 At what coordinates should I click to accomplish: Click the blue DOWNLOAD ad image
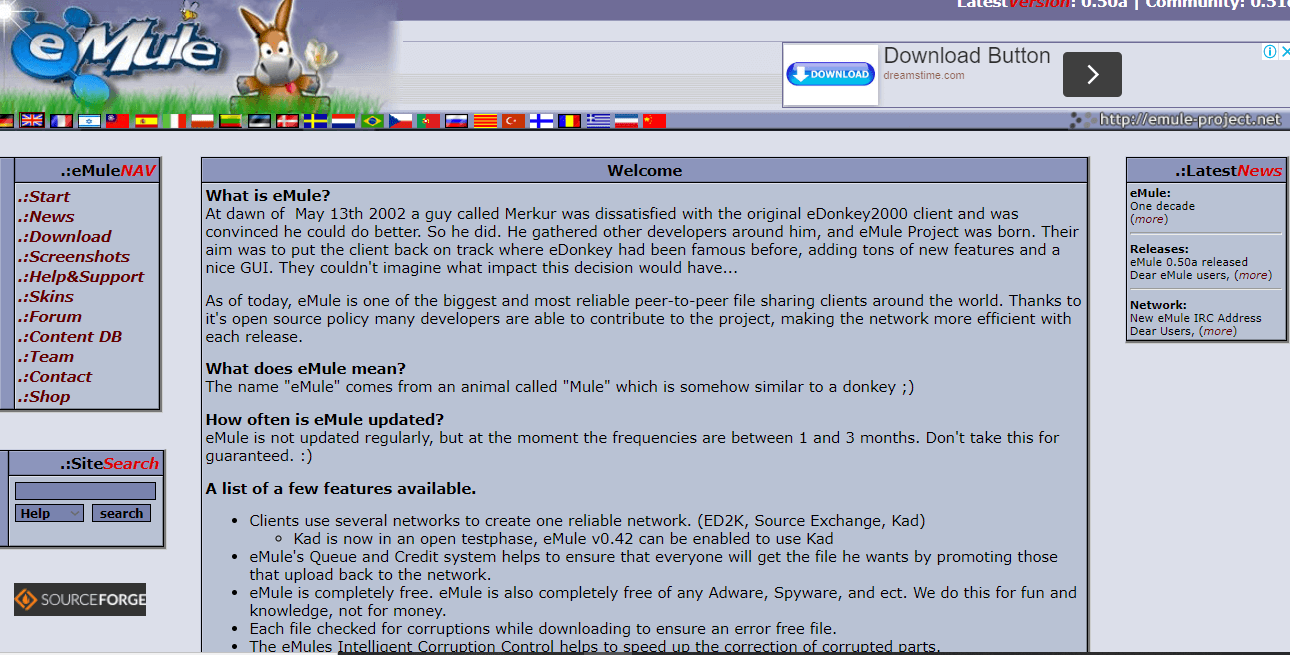tap(830, 74)
